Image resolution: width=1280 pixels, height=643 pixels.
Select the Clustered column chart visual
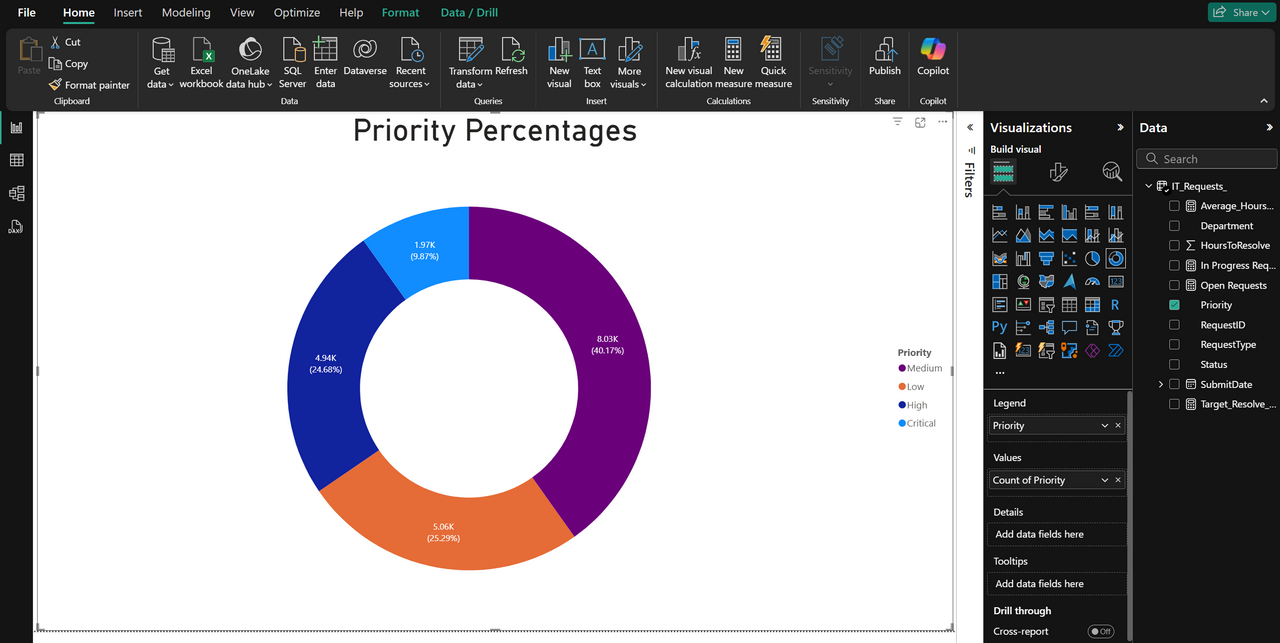point(1069,212)
